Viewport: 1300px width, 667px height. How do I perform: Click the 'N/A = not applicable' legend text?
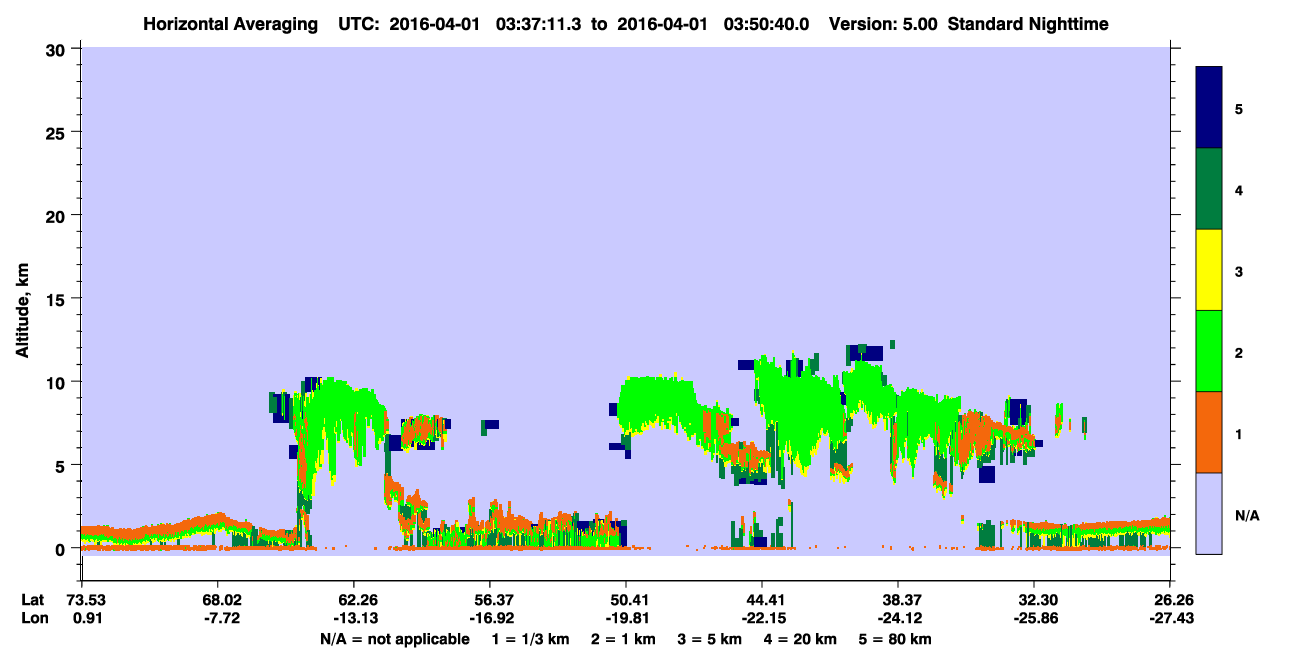click(x=395, y=639)
